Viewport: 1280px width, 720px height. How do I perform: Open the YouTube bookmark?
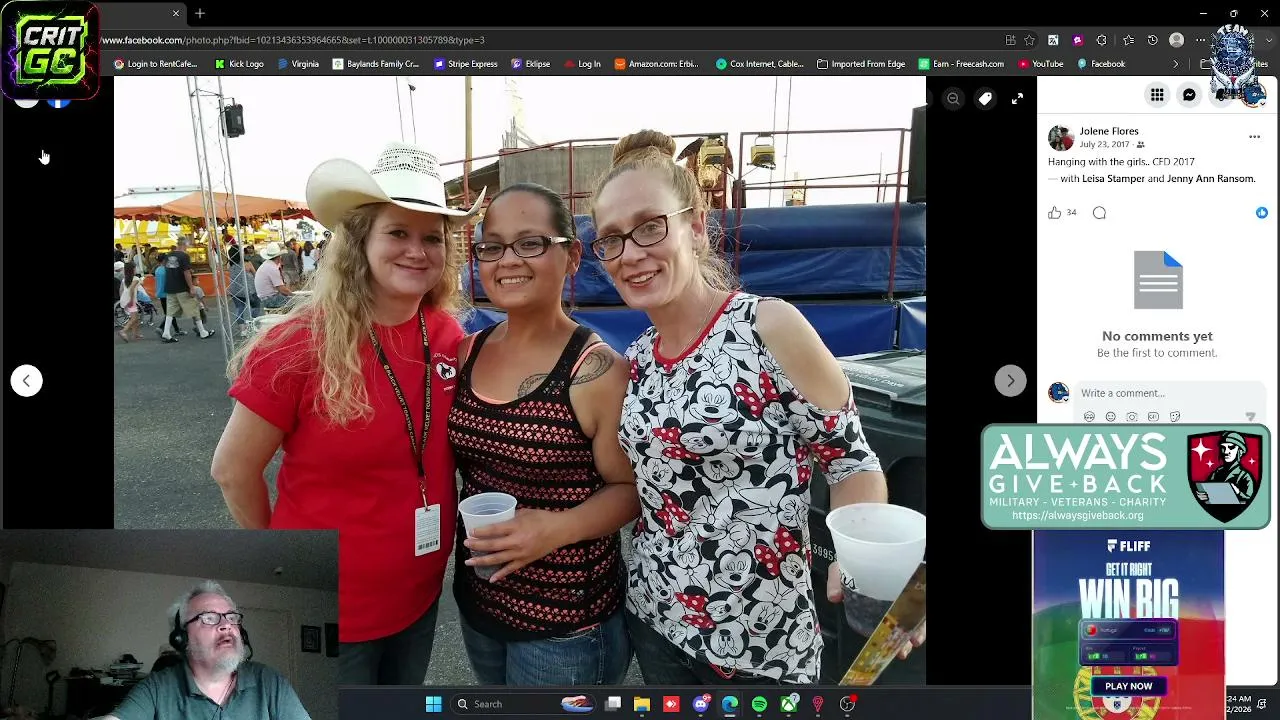[x=1041, y=64]
